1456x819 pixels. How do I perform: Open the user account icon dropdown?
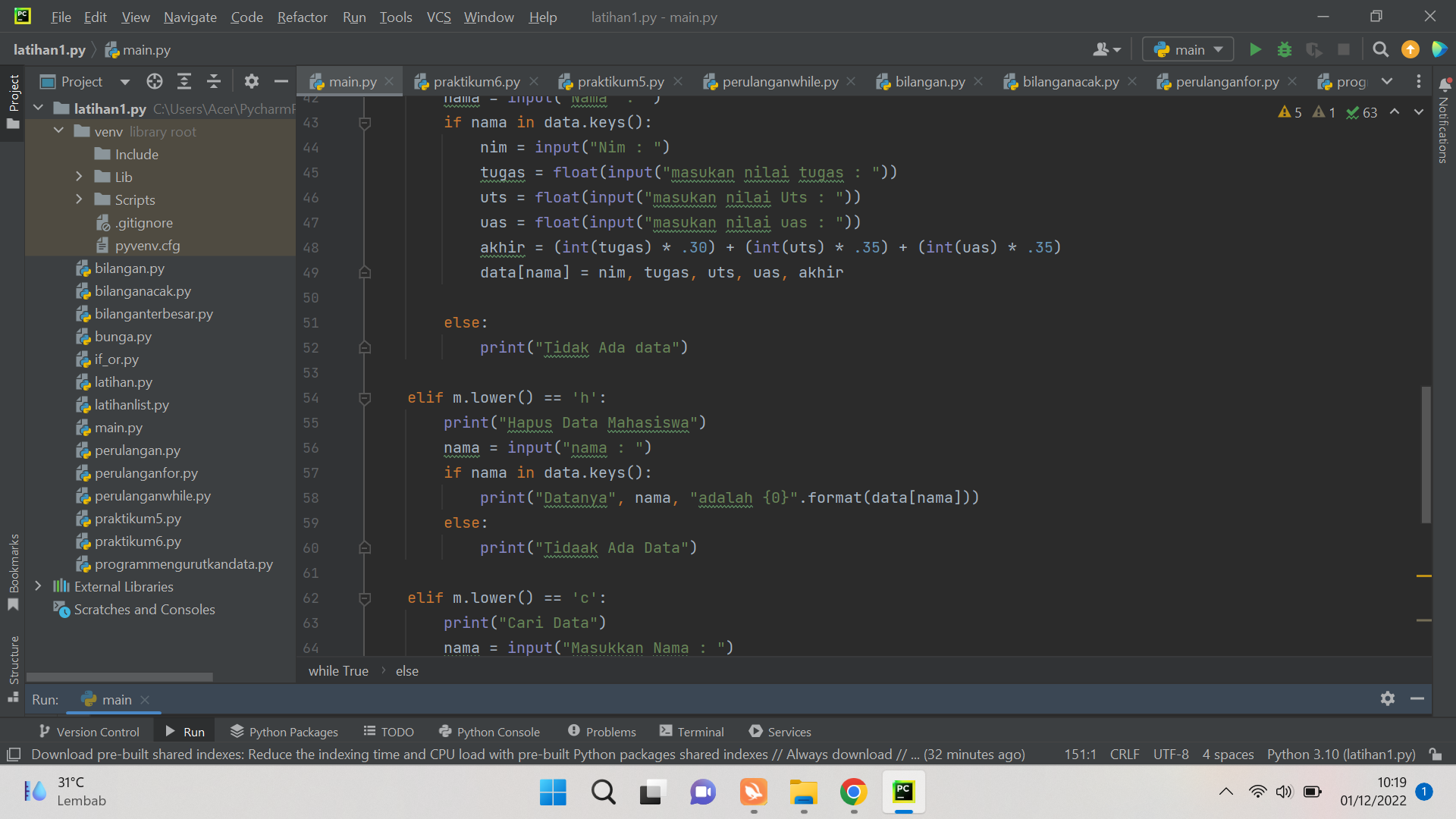pyautogui.click(x=1106, y=49)
